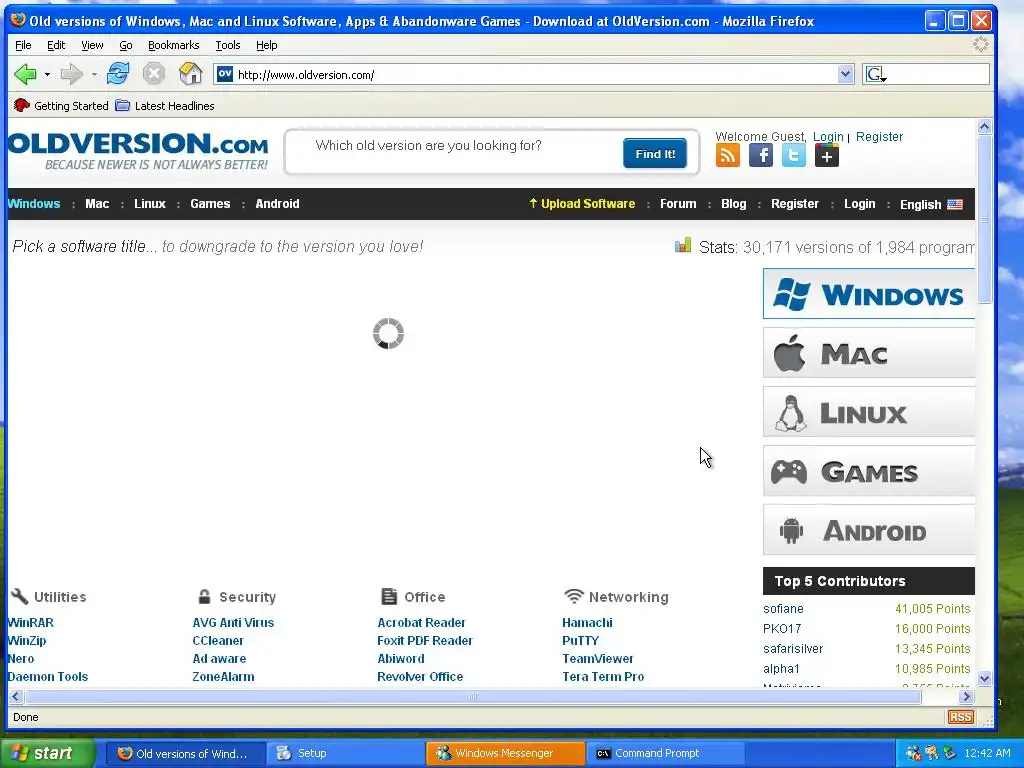Click the plus share icon
The height and width of the screenshot is (768, 1024).
coord(826,155)
